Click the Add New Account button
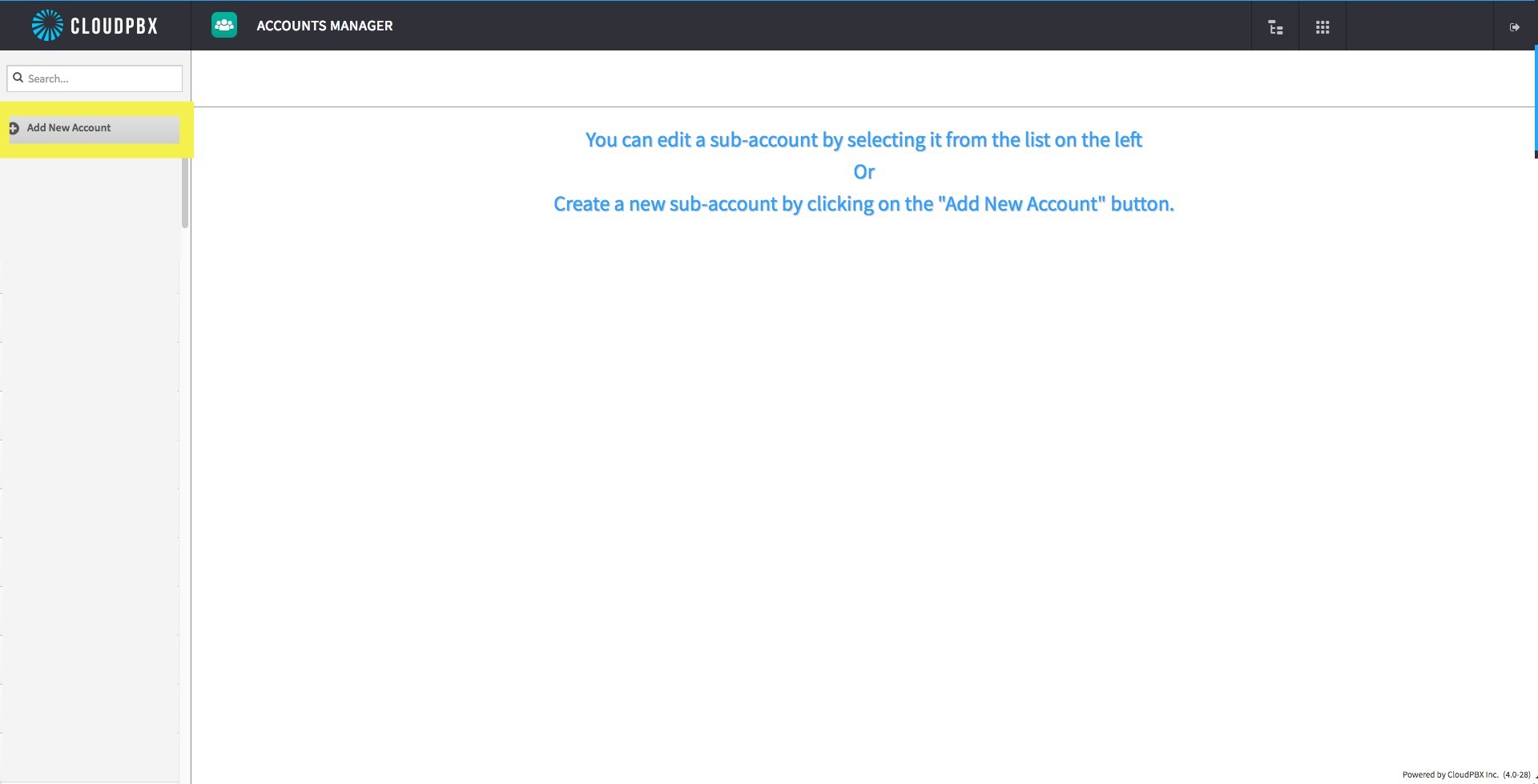 tap(94, 129)
